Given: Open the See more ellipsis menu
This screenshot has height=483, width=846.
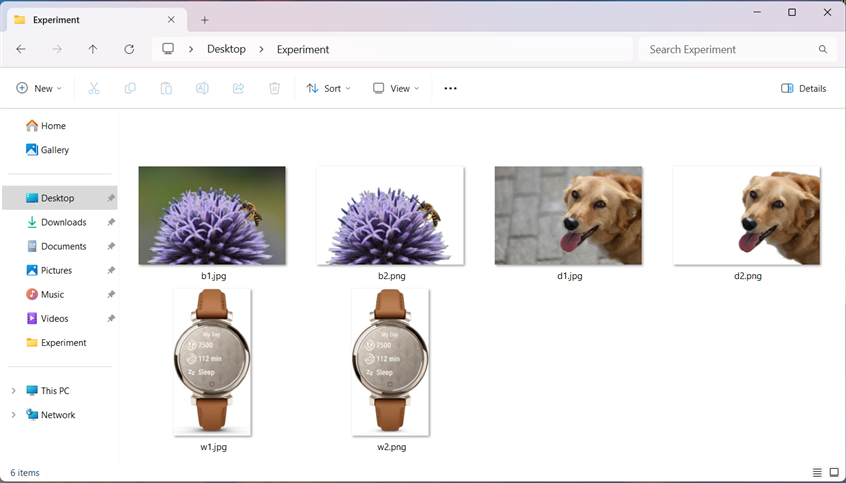Looking at the screenshot, I should tap(450, 88).
